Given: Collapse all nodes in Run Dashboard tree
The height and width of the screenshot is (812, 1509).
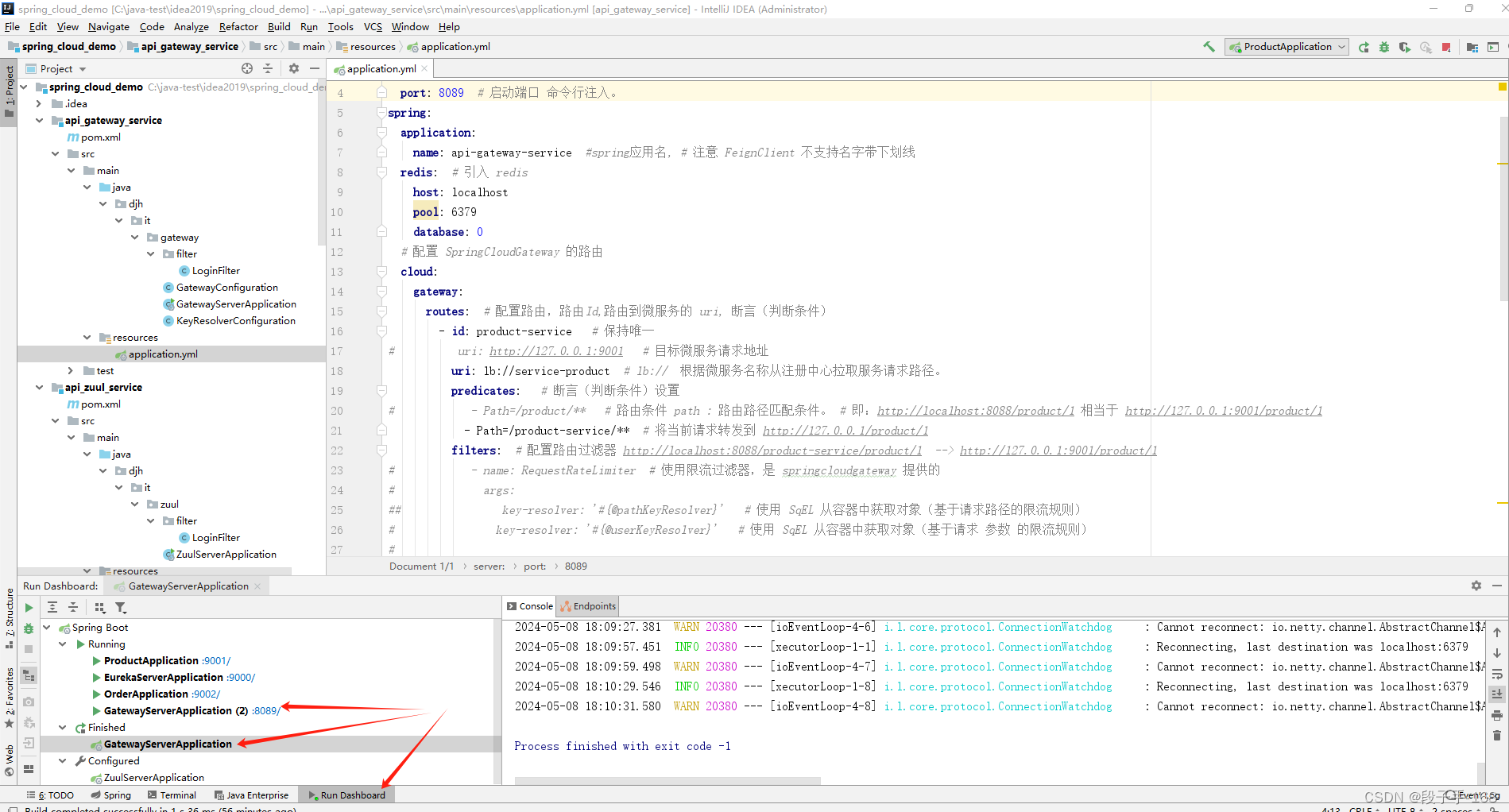Looking at the screenshot, I should pos(73,608).
